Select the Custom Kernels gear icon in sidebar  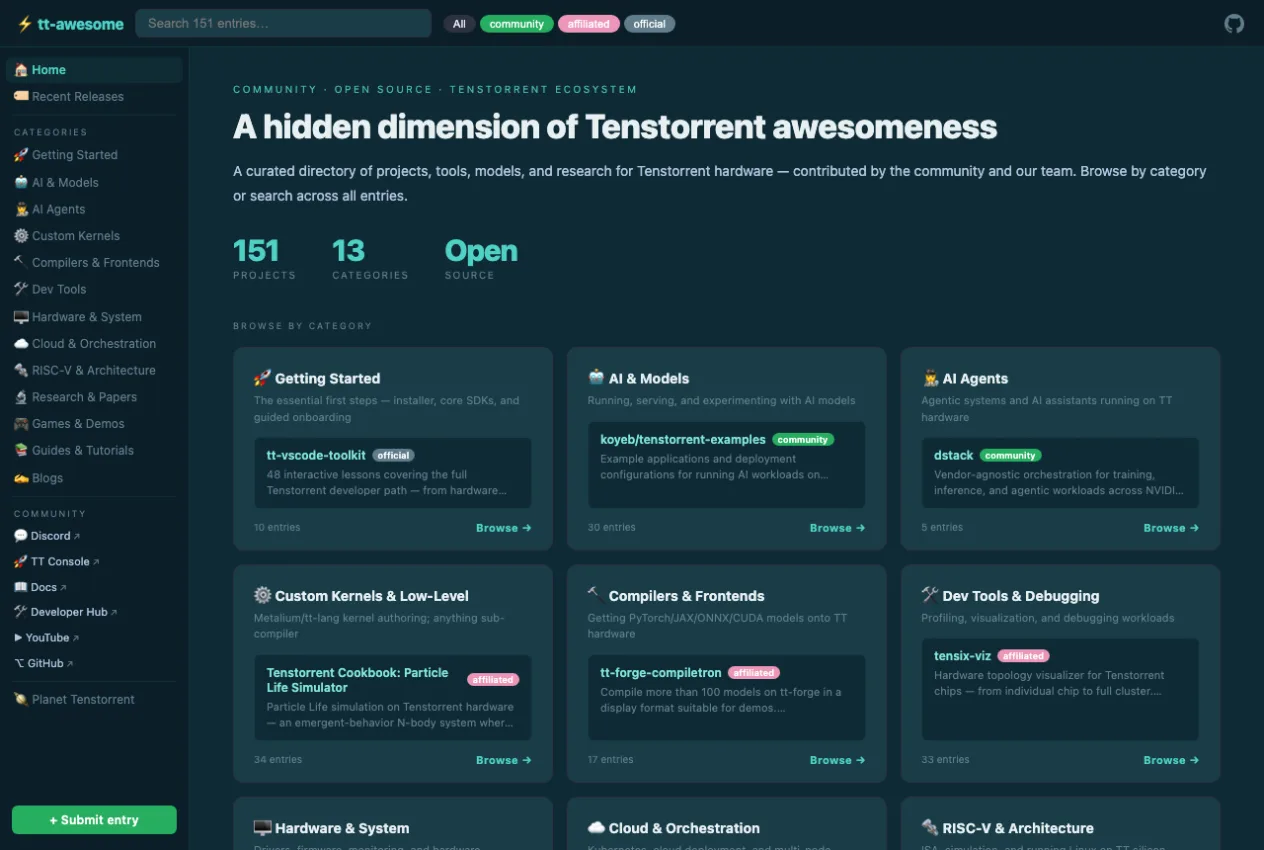[x=21, y=236]
